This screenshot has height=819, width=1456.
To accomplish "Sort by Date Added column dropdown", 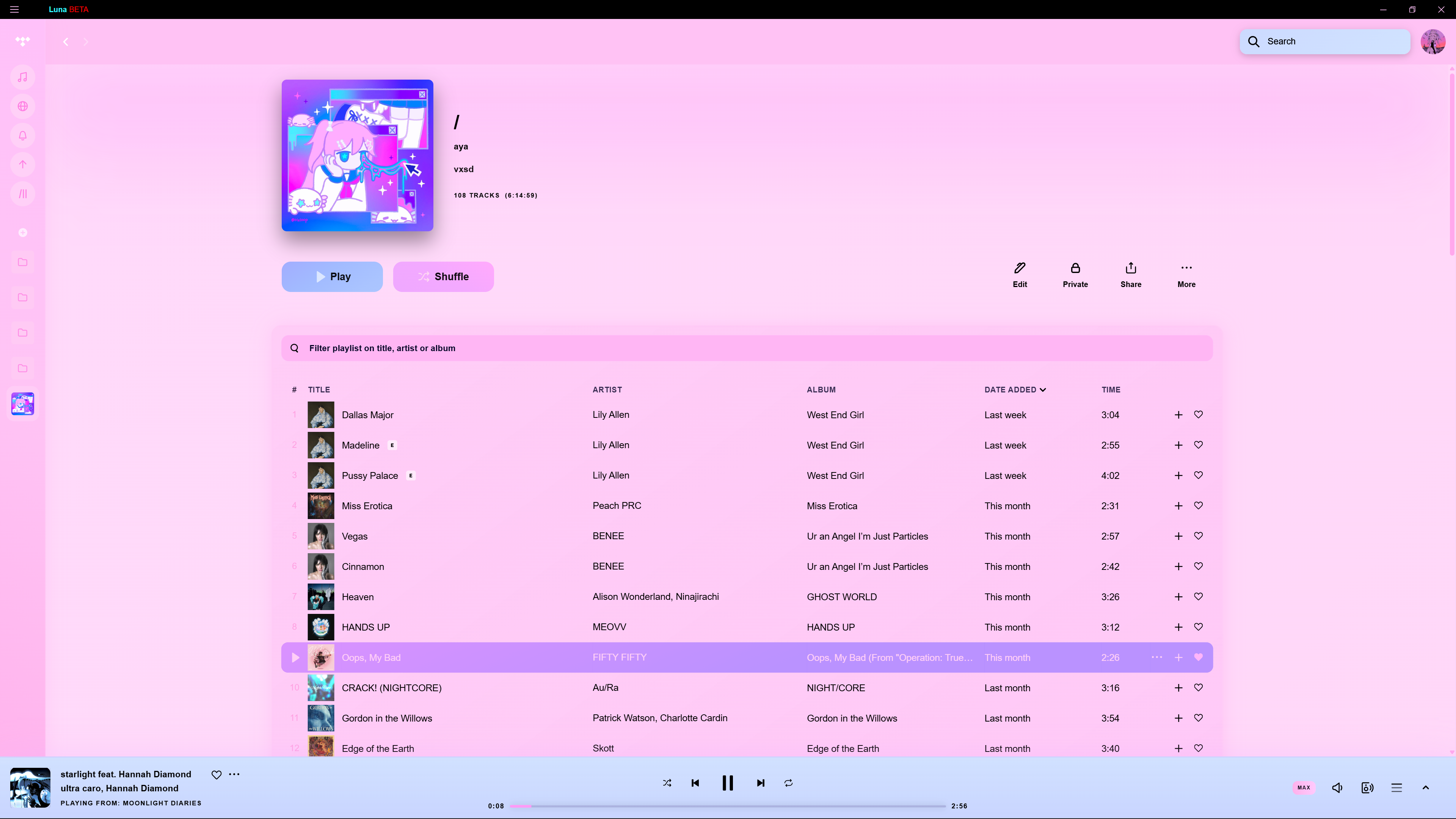I will [x=1015, y=389].
